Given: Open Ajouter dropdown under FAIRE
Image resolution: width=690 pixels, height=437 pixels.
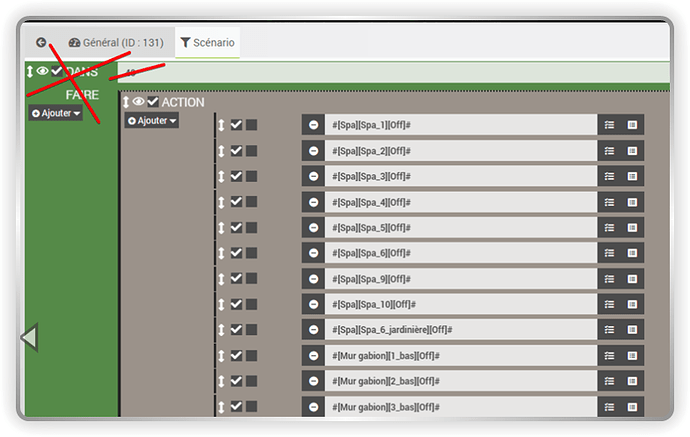Looking at the screenshot, I should click(56, 113).
